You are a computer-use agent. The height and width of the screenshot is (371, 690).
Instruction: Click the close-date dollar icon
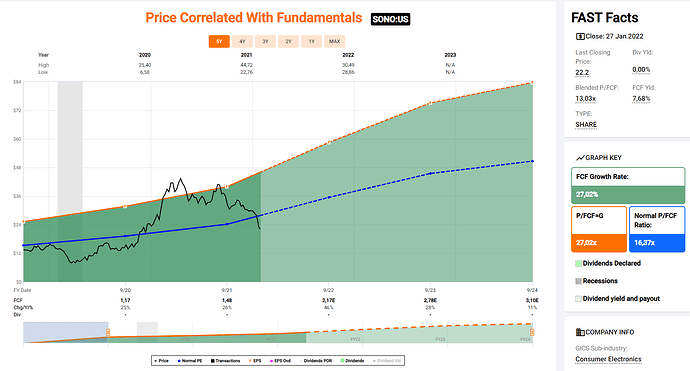point(580,37)
